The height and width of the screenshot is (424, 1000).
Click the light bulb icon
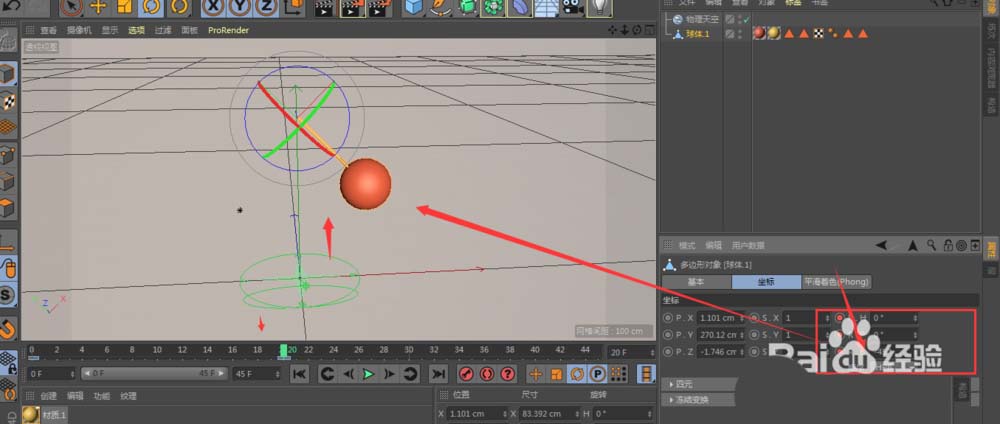pos(599,7)
